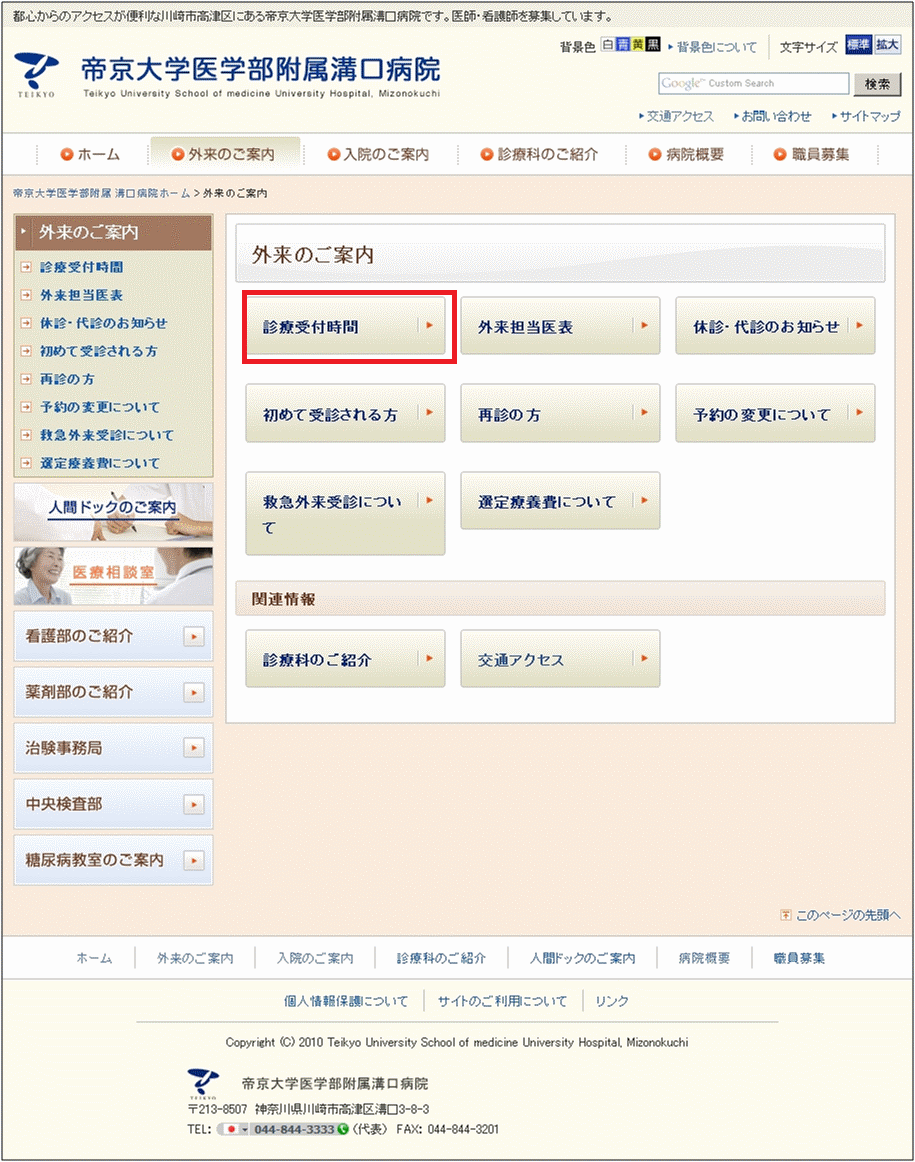915x1162 pixels.
Task: Open 初めて受診される方 main button
Action: (345, 414)
